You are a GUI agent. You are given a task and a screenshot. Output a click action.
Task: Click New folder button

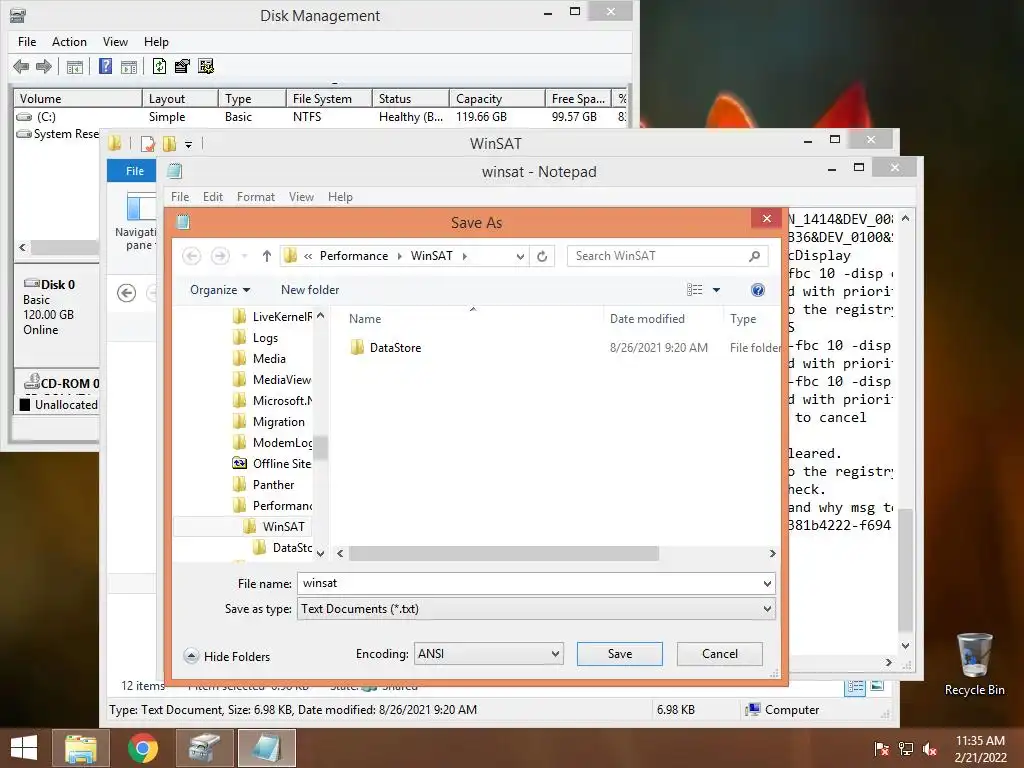310,290
